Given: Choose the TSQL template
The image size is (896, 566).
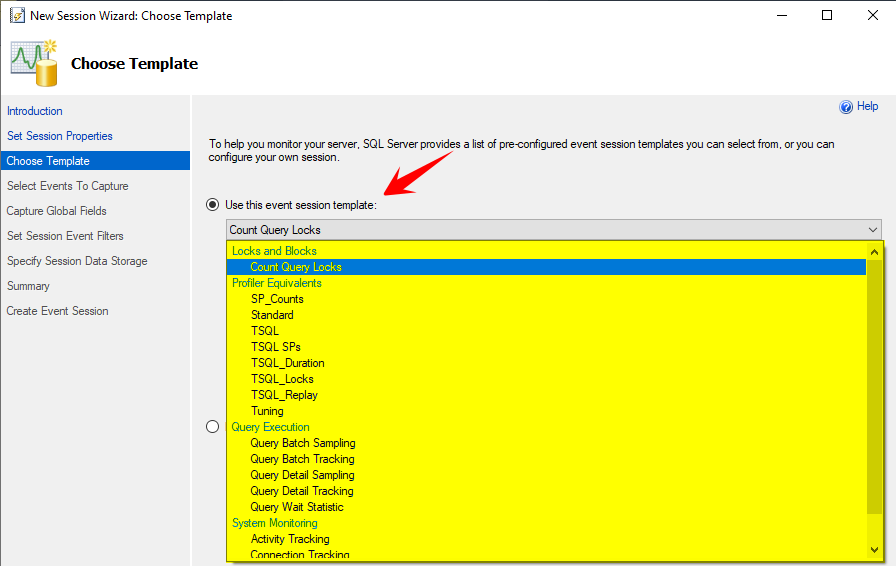Looking at the screenshot, I should point(265,331).
